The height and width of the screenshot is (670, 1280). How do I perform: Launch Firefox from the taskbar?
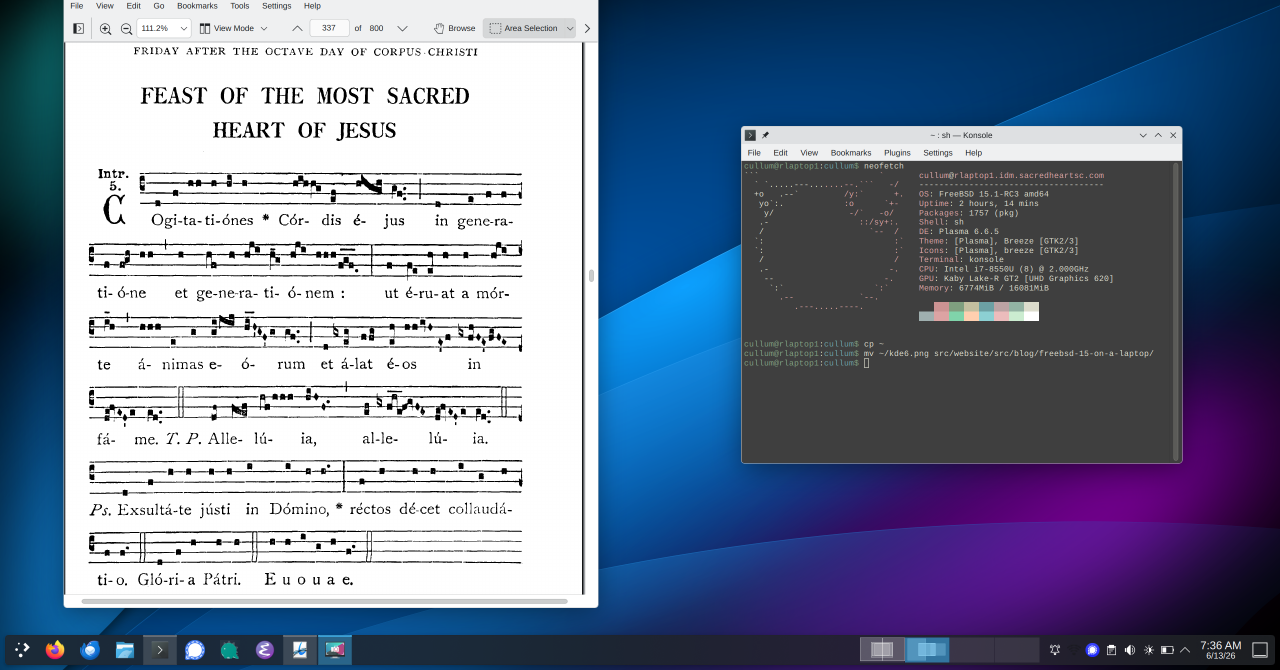point(54,650)
